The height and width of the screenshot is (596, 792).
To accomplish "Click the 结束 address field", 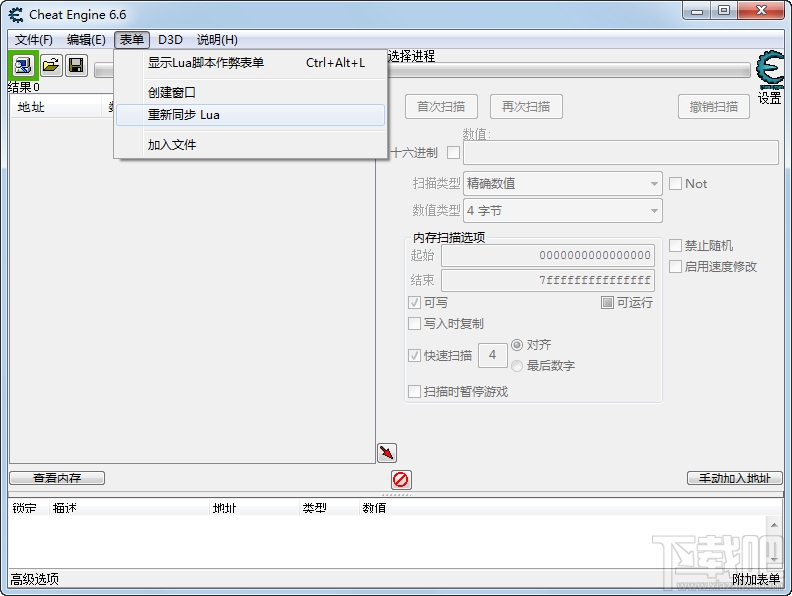I will point(548,280).
